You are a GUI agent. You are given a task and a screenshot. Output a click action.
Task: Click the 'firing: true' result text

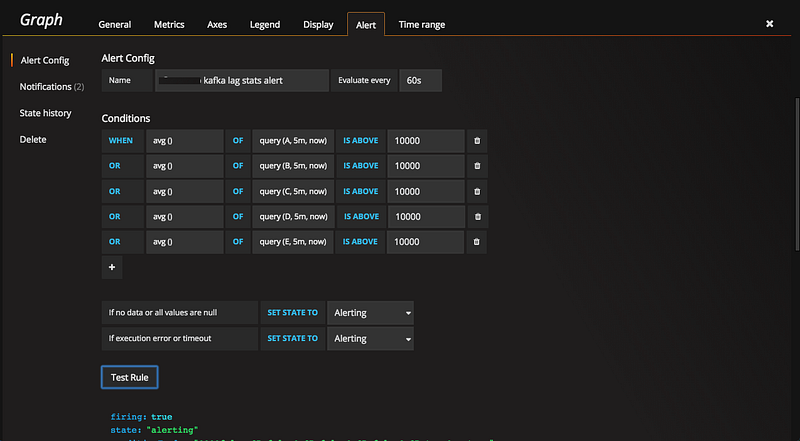(141, 417)
